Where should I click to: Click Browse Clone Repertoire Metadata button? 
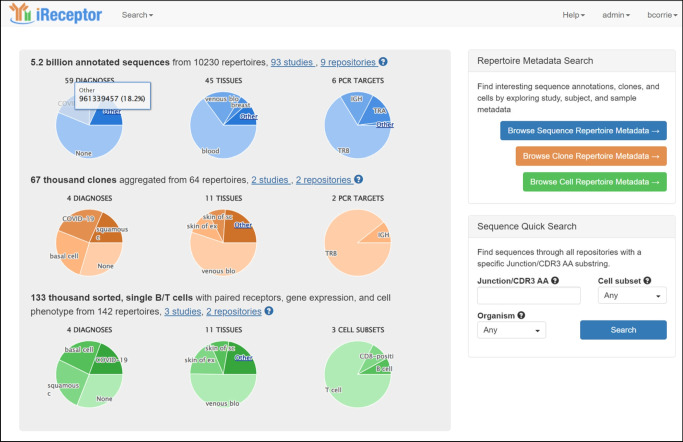tap(591, 156)
